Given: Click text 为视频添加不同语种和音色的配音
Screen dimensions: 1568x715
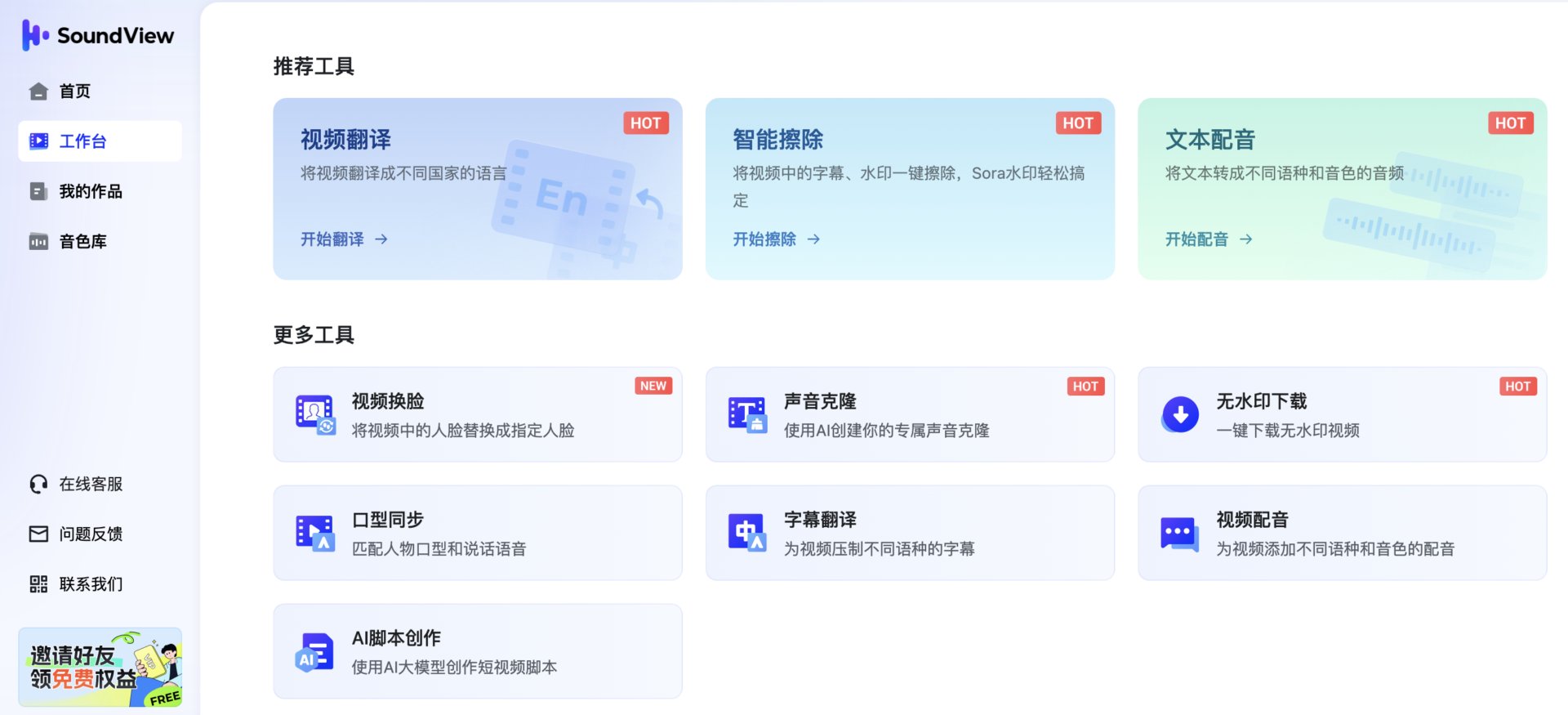Looking at the screenshot, I should (x=1335, y=549).
